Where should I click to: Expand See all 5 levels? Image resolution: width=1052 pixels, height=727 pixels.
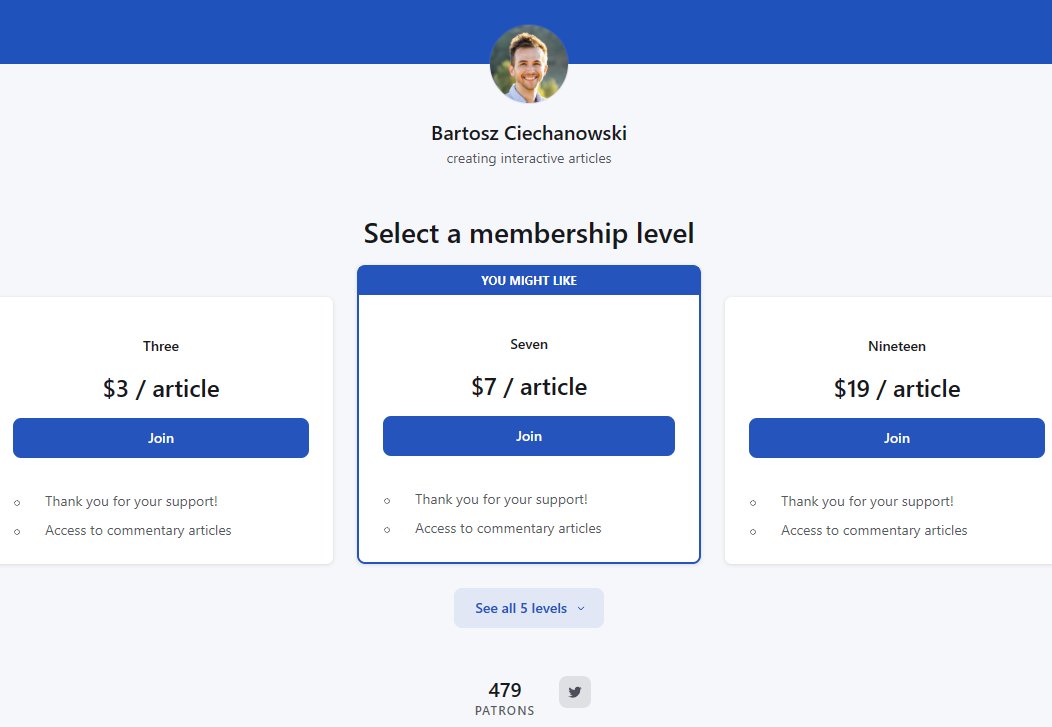(521, 608)
